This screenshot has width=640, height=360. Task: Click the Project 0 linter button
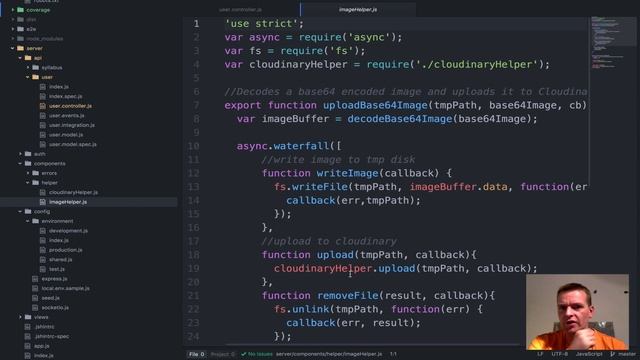223,354
